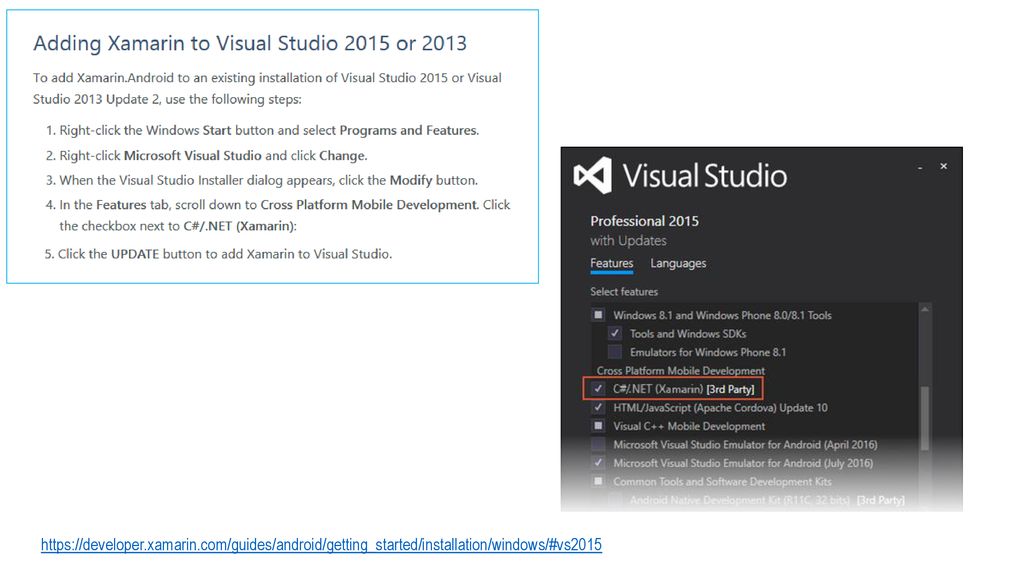Switch to the Languages tab
Screen dimensions: 1024x576
(678, 263)
